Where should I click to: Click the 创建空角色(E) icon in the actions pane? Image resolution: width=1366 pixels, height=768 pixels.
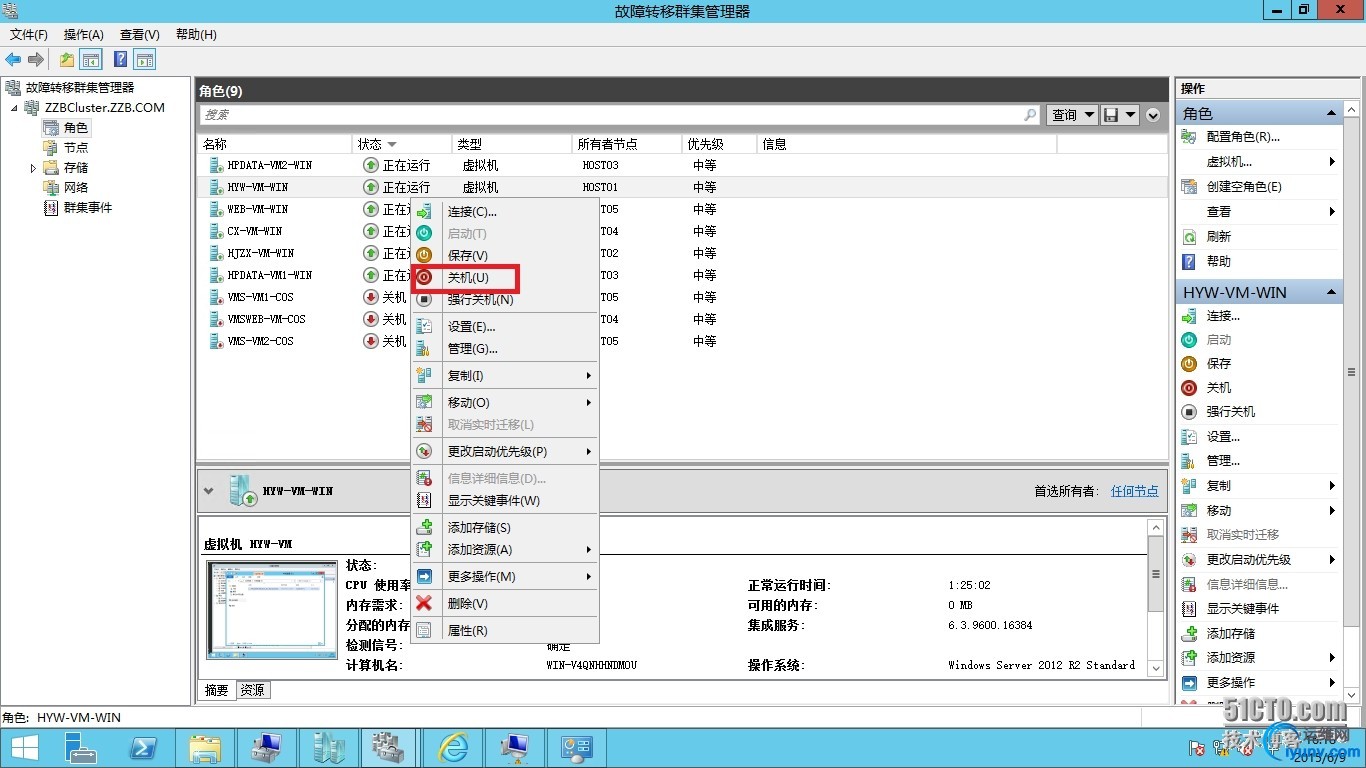[x=1189, y=187]
